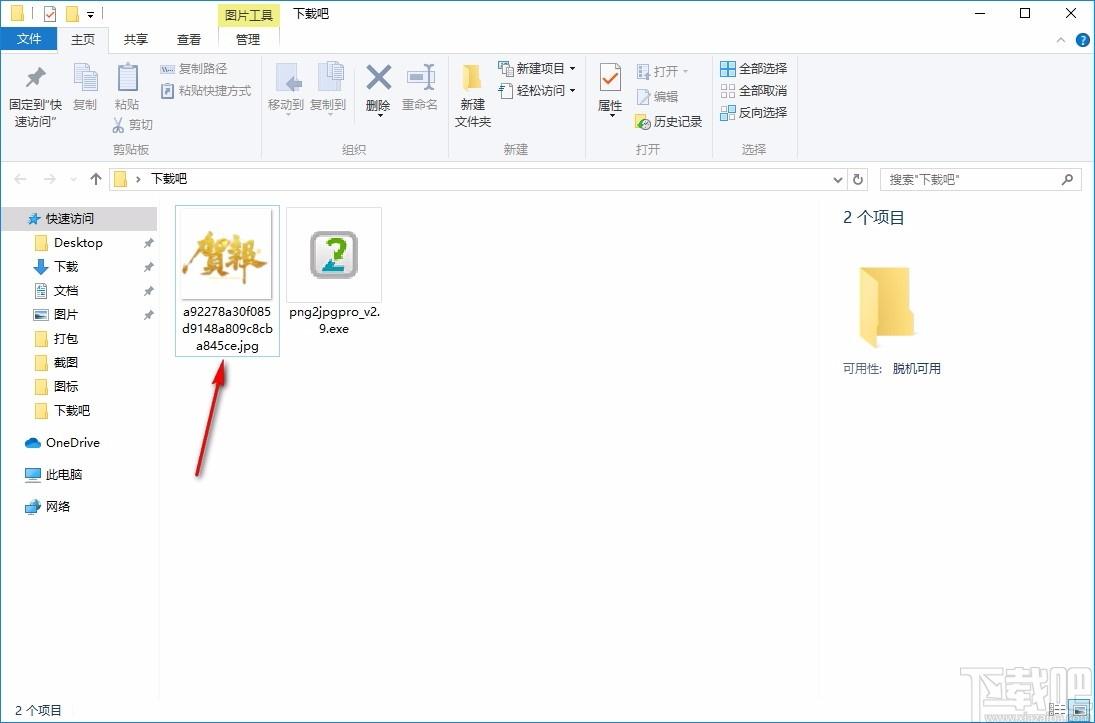Click pin icon beside 图片
Screen dimensions: 1095x723
coord(148,315)
